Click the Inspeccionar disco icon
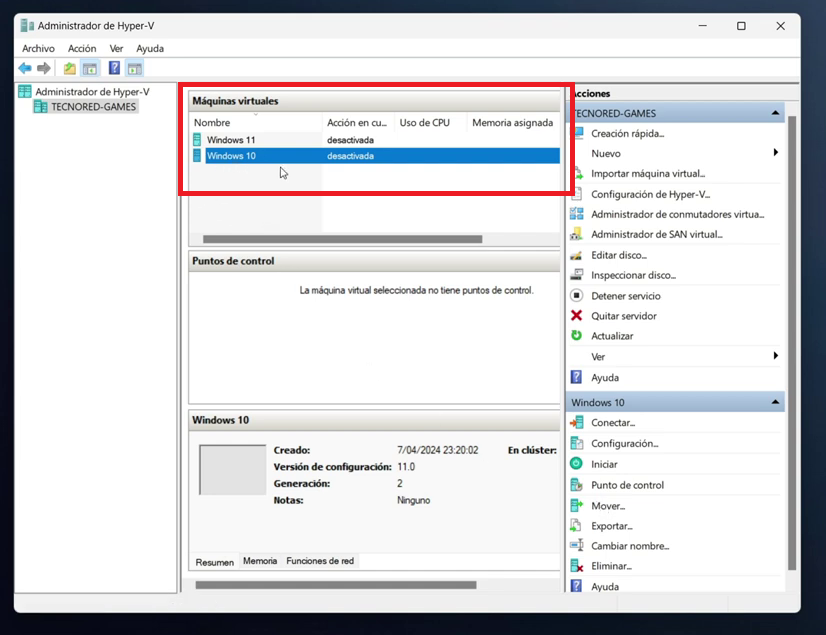Viewport: 826px width, 635px height. coord(577,275)
